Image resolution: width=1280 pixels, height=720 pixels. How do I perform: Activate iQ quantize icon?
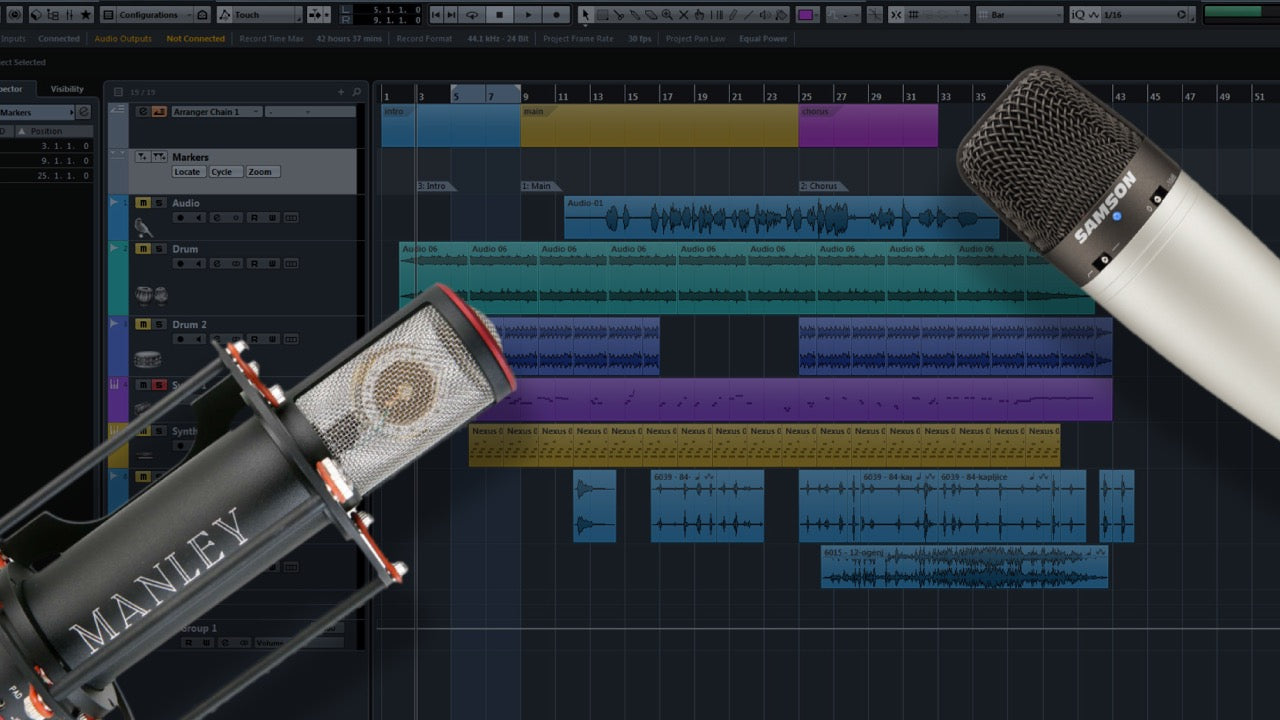tap(1078, 15)
